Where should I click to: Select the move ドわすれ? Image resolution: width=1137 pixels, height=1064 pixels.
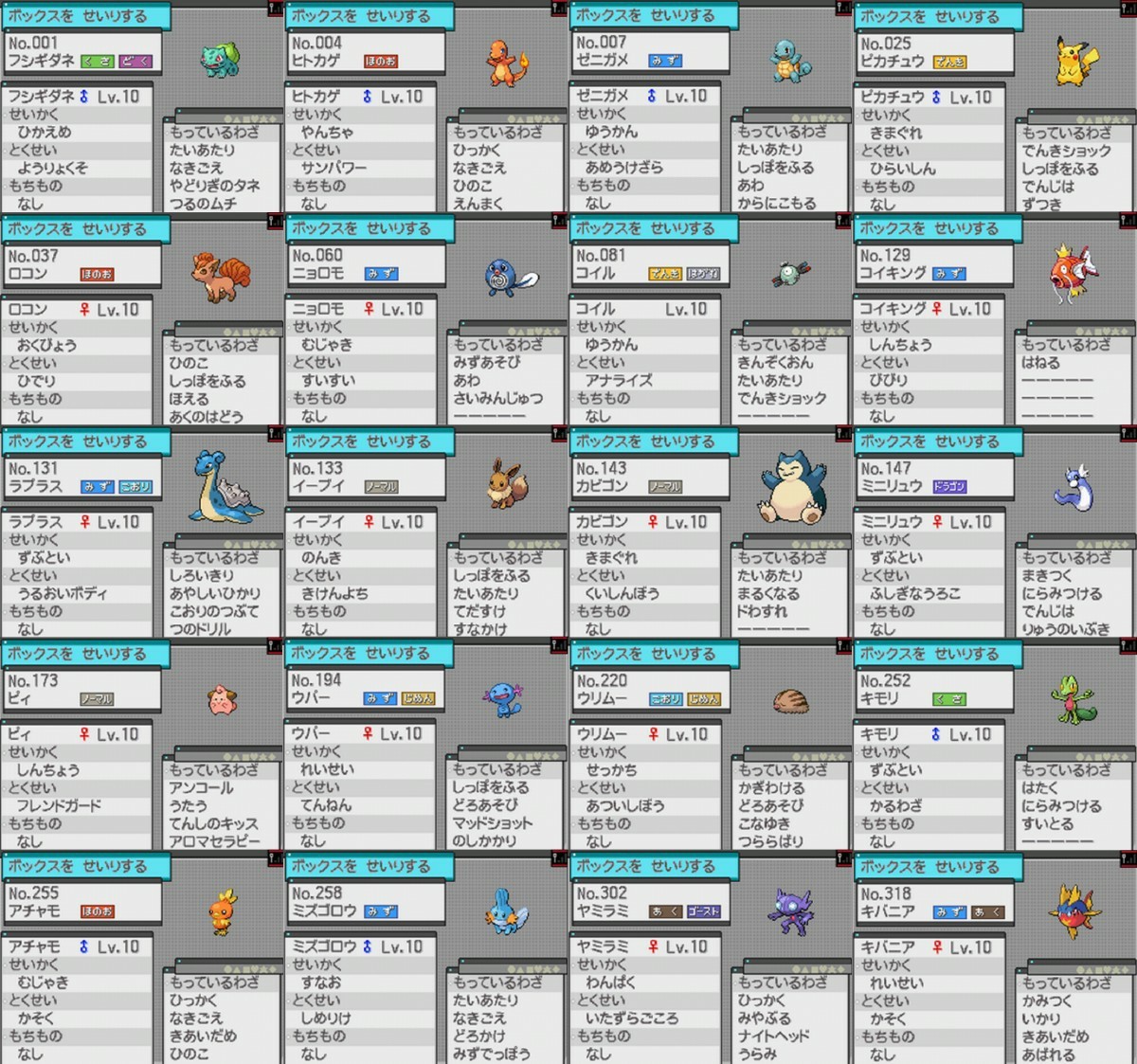pyautogui.click(x=763, y=611)
